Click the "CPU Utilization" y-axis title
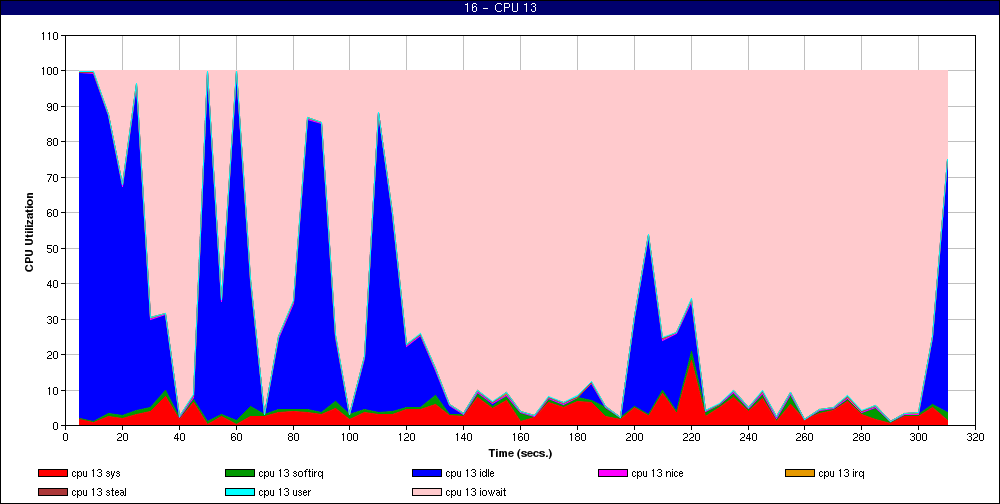1000x504 pixels. (30, 230)
